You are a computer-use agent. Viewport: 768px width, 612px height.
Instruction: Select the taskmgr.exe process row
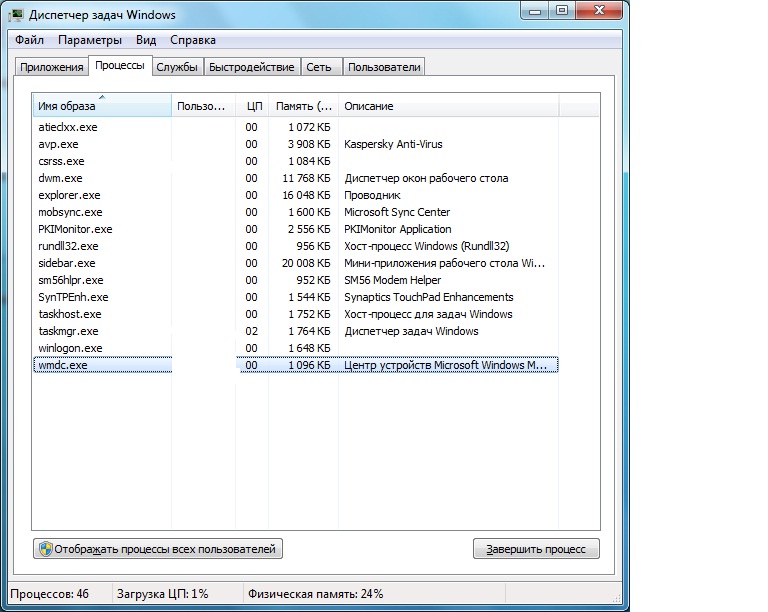pyautogui.click(x=68, y=331)
